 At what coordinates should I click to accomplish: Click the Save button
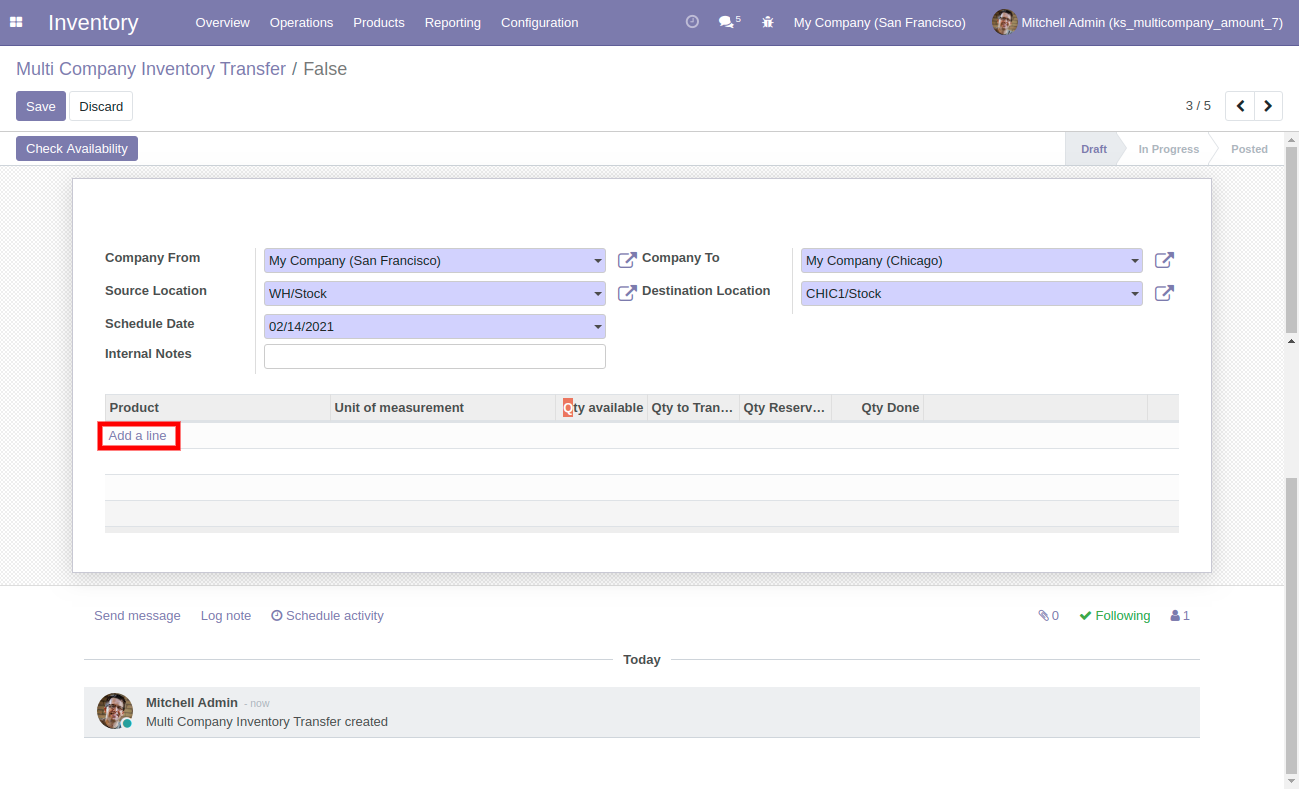41,106
